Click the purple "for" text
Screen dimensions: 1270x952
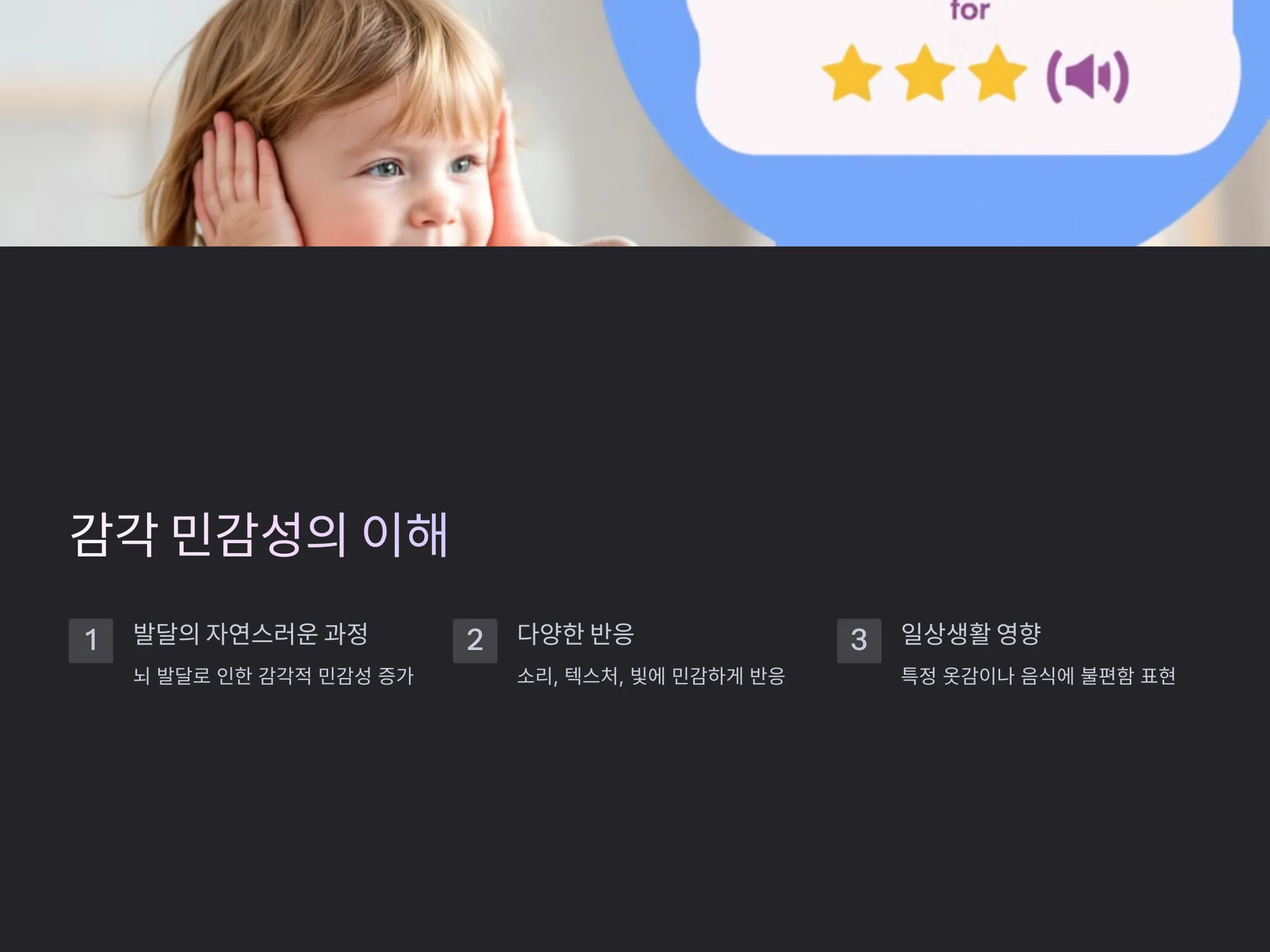pos(970,11)
